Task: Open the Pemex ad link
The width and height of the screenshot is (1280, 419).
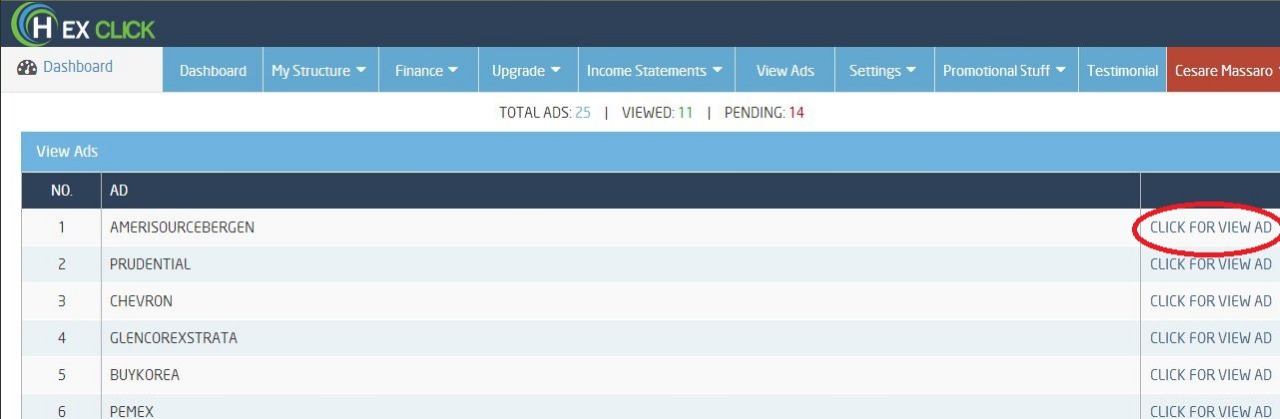Action: pos(1210,411)
